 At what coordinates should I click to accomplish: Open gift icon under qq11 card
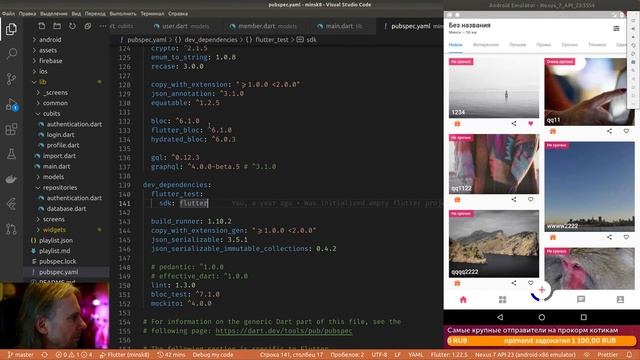point(553,131)
